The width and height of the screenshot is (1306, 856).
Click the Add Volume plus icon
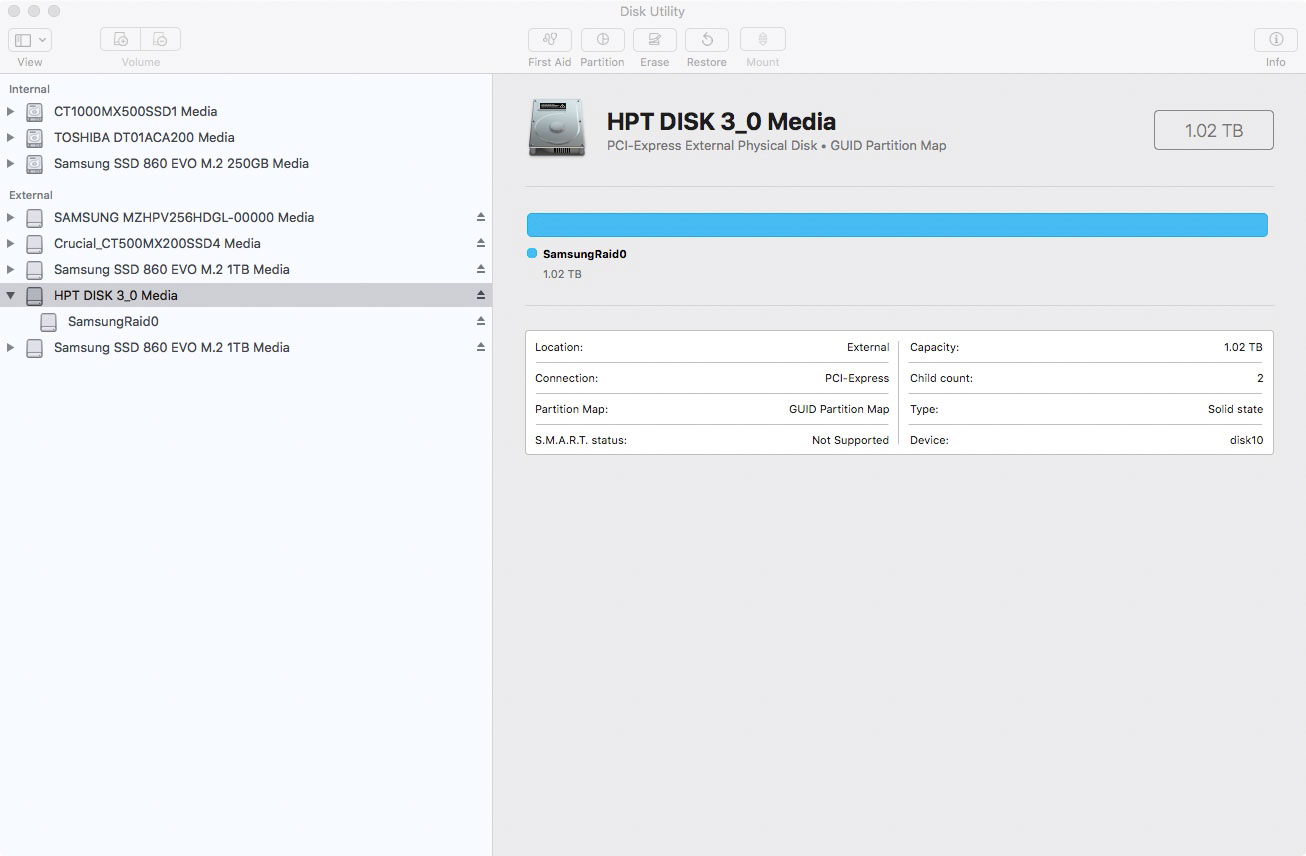[x=120, y=40]
